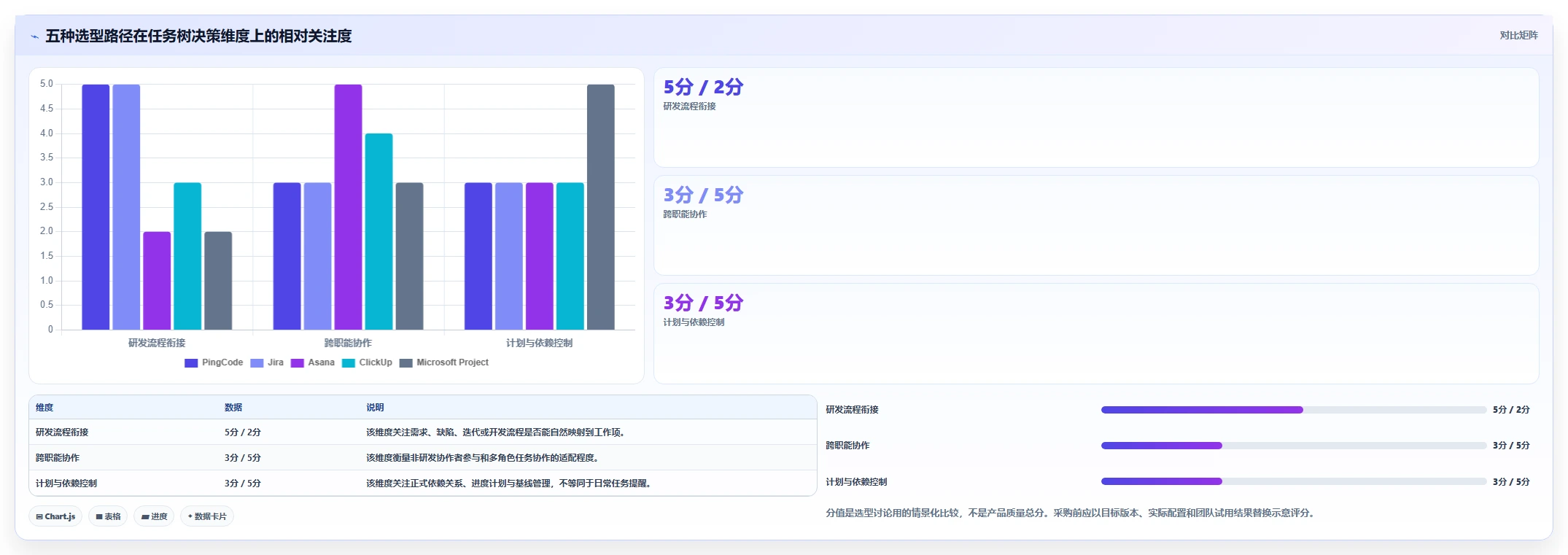Click the description starting 该维度关注需求、缺陷
1568x555 pixels.
[x=497, y=432]
